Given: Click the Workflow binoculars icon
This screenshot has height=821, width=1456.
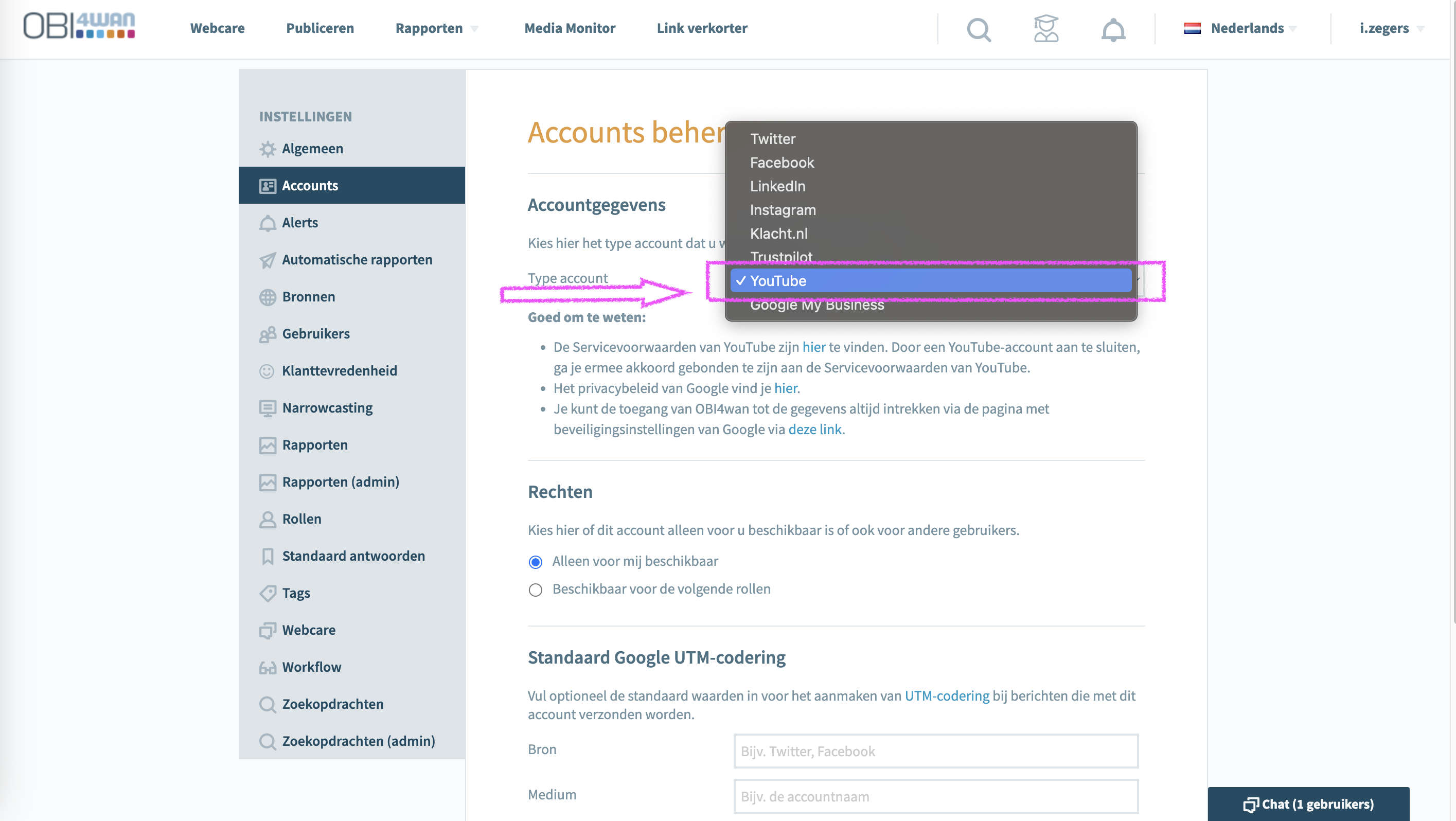Looking at the screenshot, I should point(268,668).
